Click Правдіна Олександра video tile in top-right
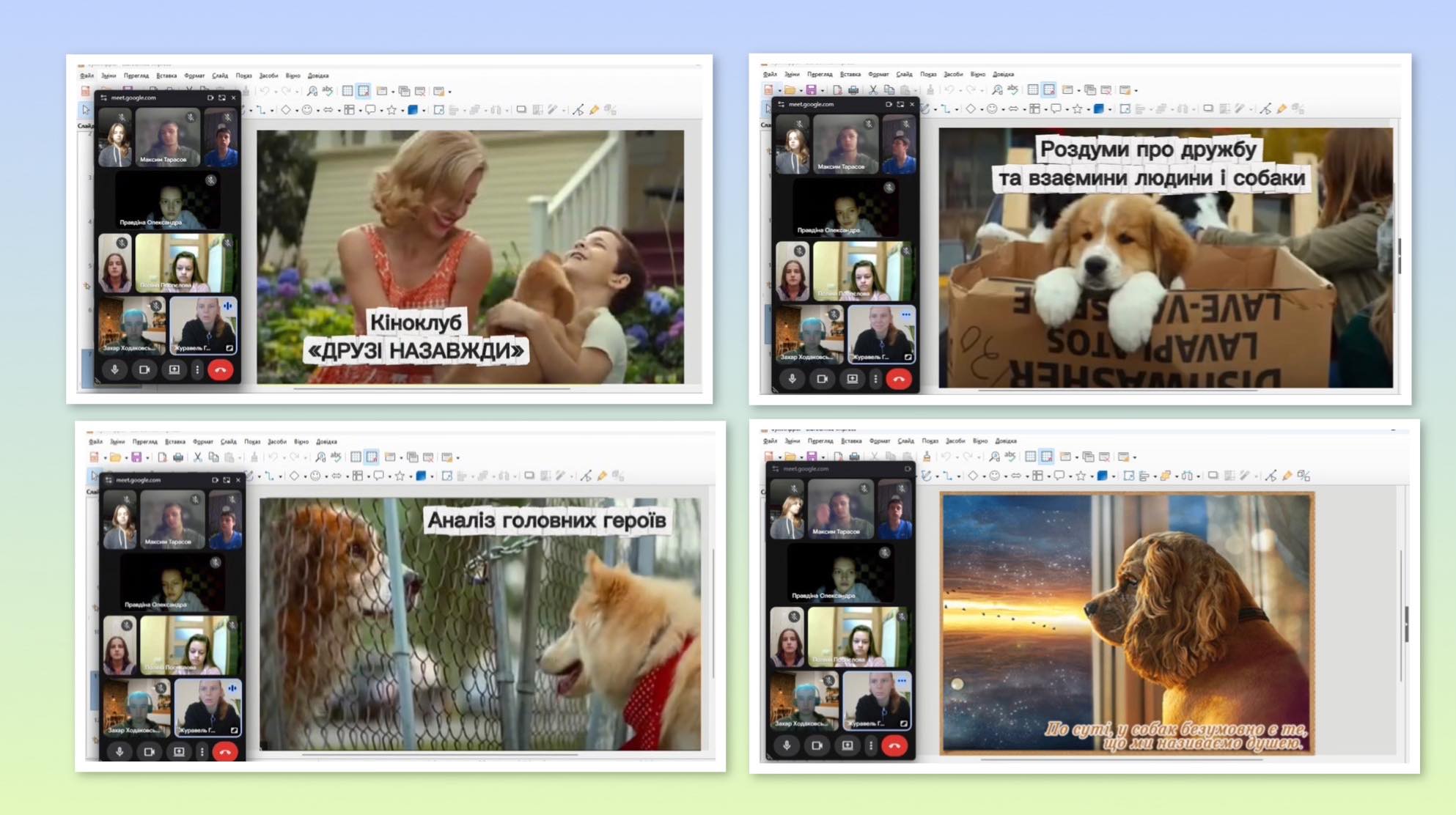The width and height of the screenshot is (1456, 815). [845, 208]
